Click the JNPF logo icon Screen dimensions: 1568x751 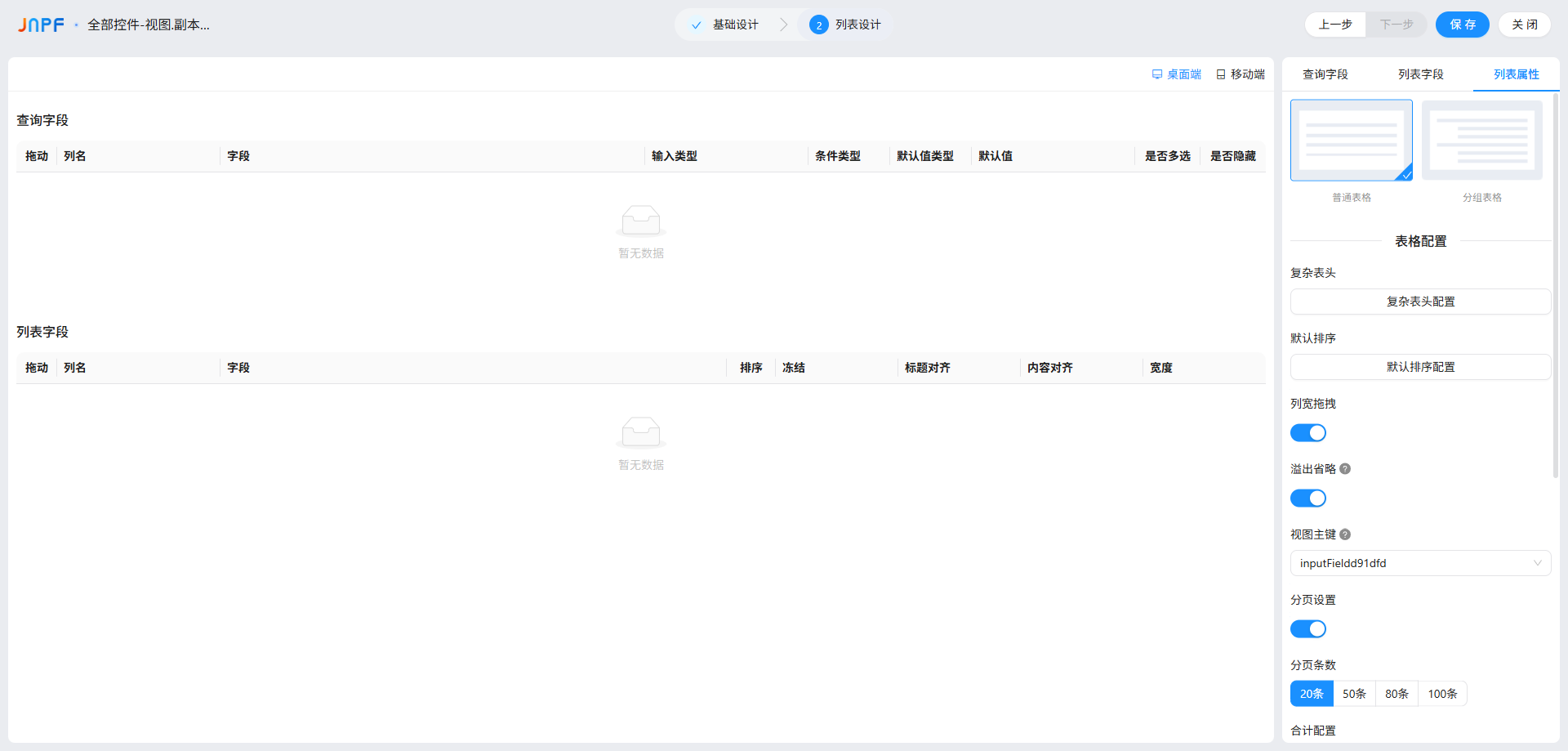point(41,25)
